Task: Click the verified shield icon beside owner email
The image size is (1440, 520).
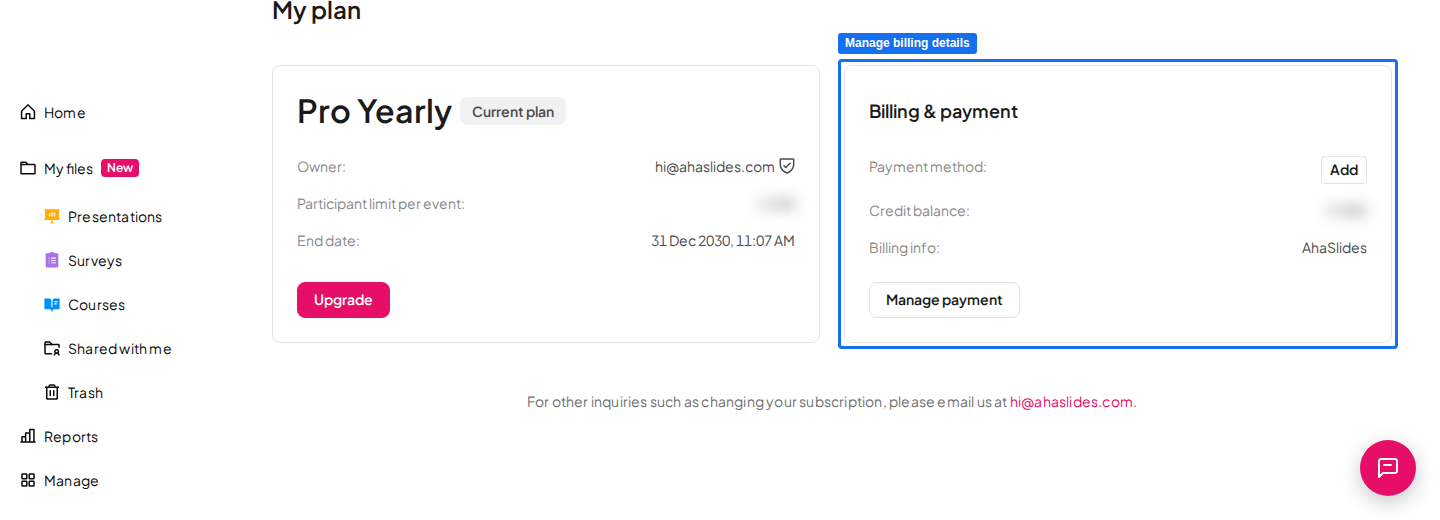Action: tap(787, 166)
